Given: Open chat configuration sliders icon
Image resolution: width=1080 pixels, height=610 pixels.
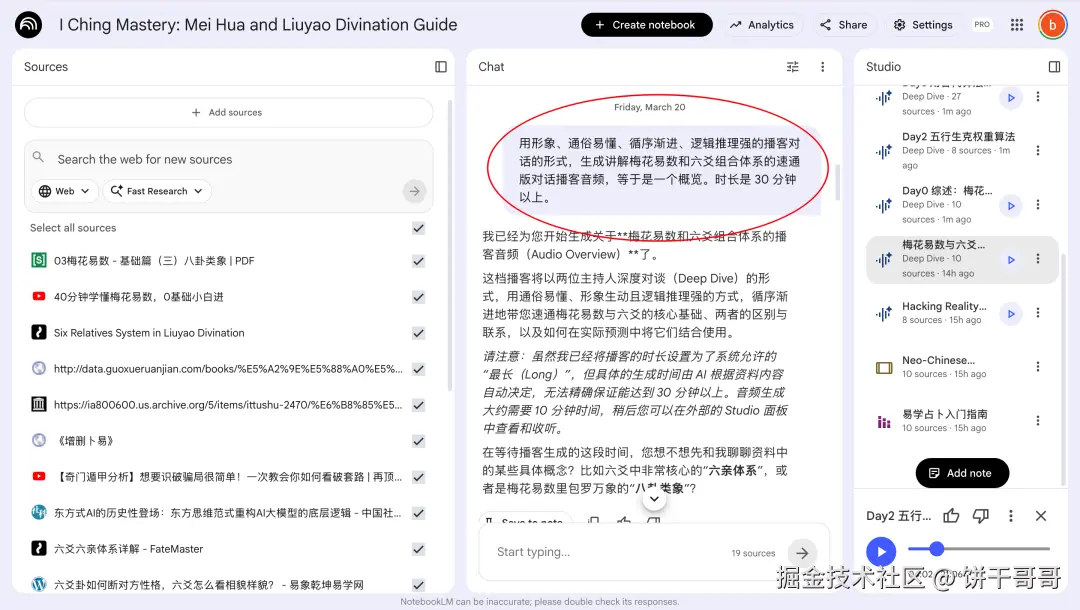Looking at the screenshot, I should coord(793,67).
